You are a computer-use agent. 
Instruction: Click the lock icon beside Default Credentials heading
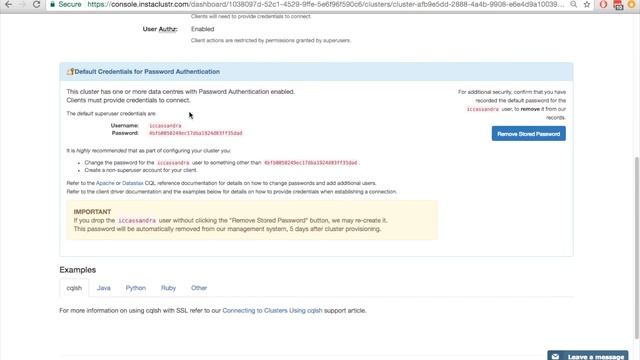tap(70, 71)
